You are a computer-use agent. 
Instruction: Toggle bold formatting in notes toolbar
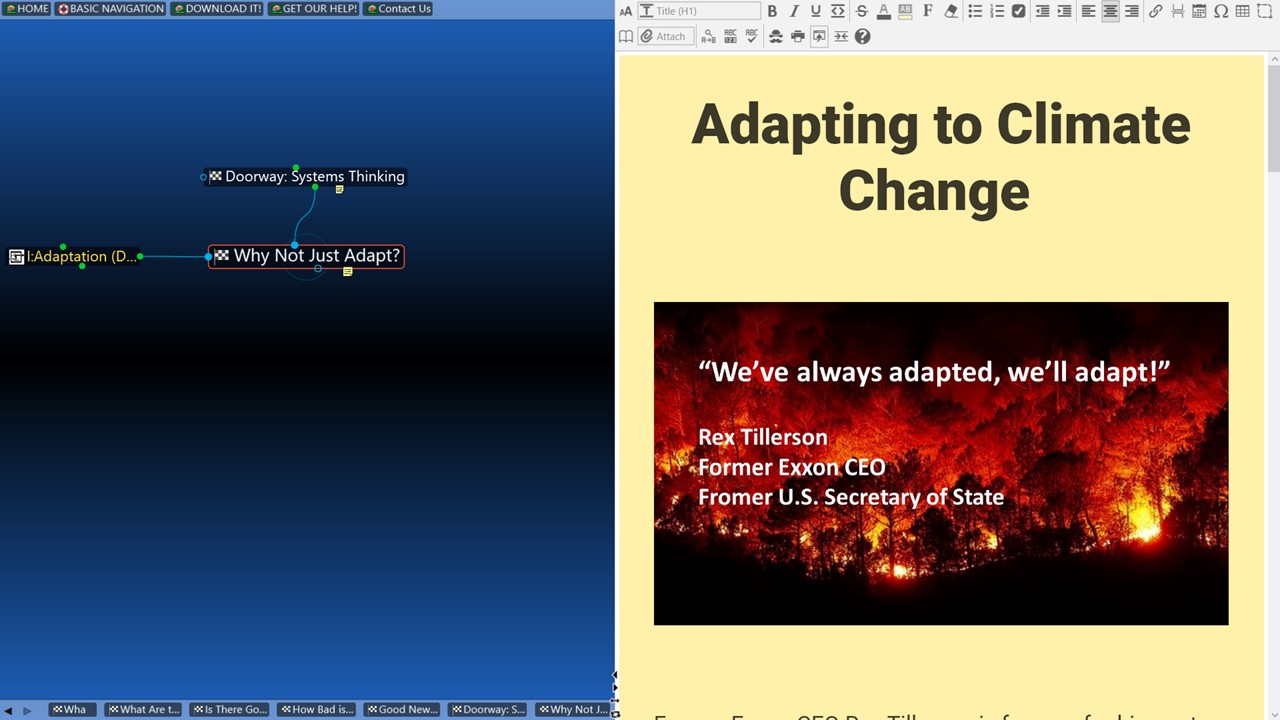[x=772, y=11]
